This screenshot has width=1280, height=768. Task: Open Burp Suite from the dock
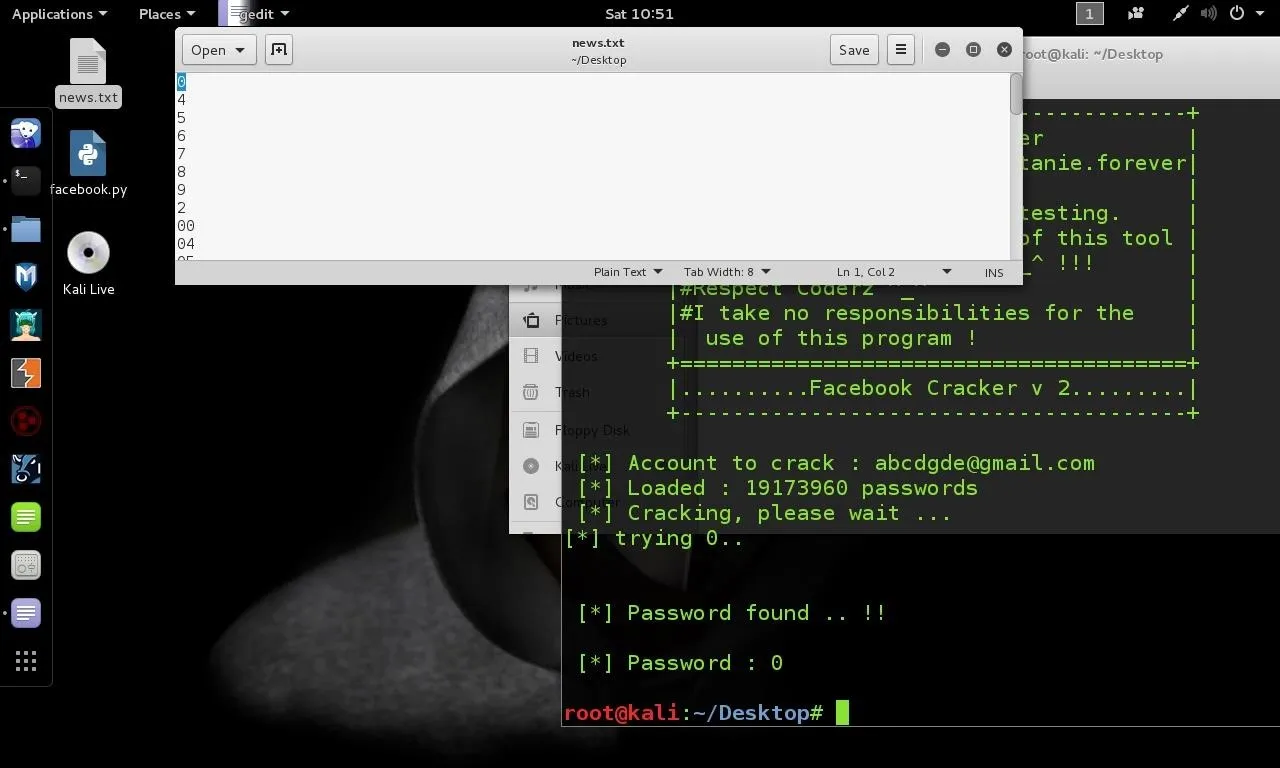[x=26, y=373]
